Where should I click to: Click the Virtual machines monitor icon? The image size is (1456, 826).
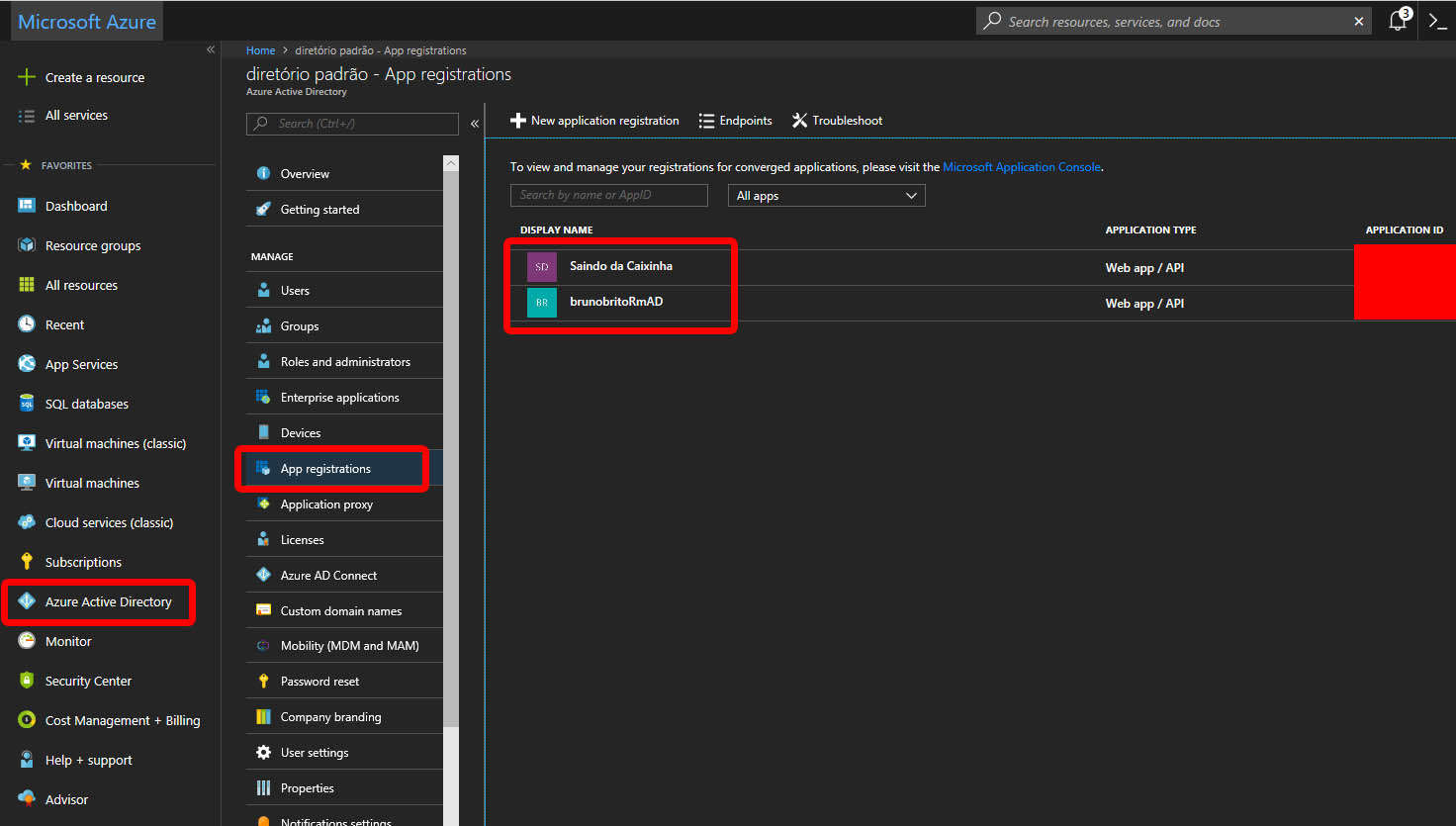click(27, 483)
